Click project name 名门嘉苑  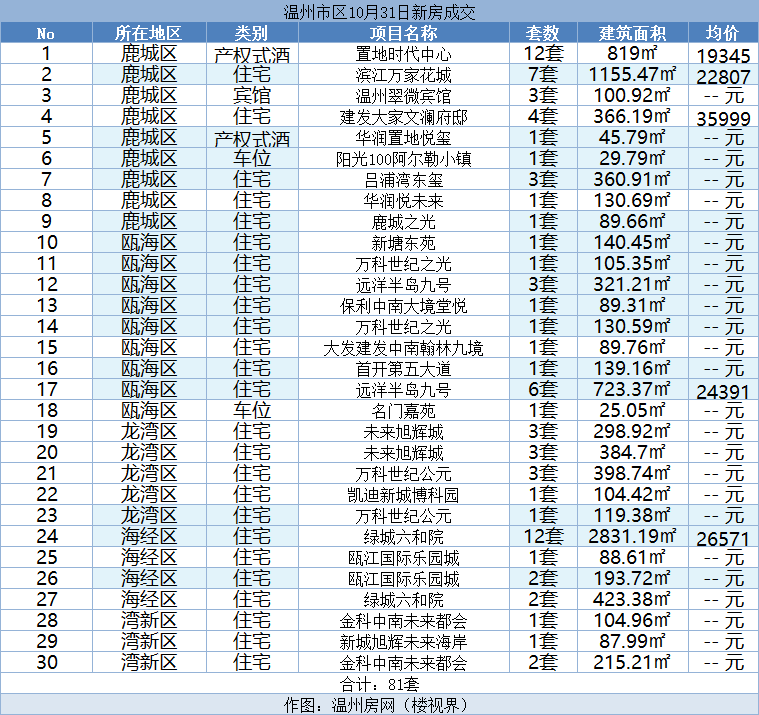(403, 411)
